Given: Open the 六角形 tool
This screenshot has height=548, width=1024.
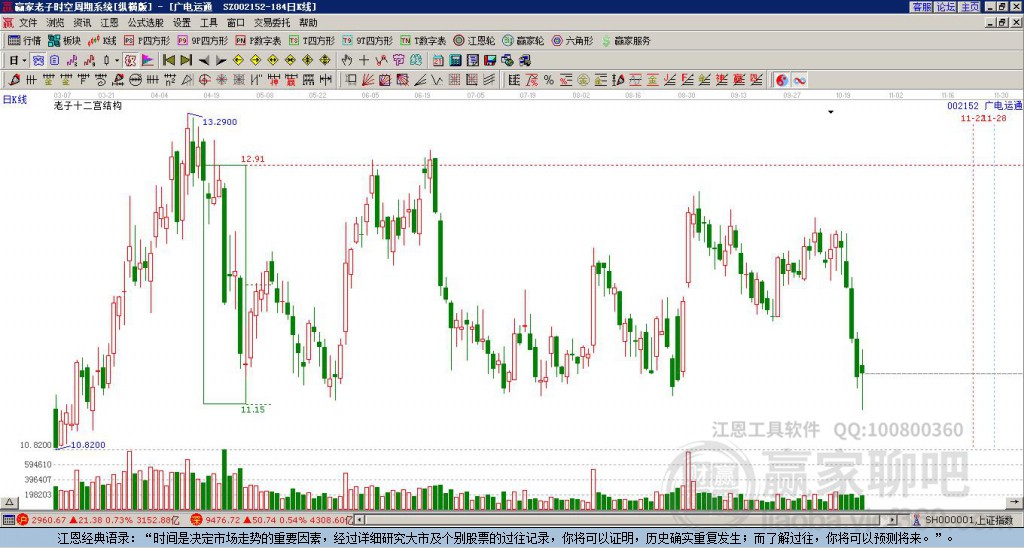Looking at the screenshot, I should pos(573,40).
